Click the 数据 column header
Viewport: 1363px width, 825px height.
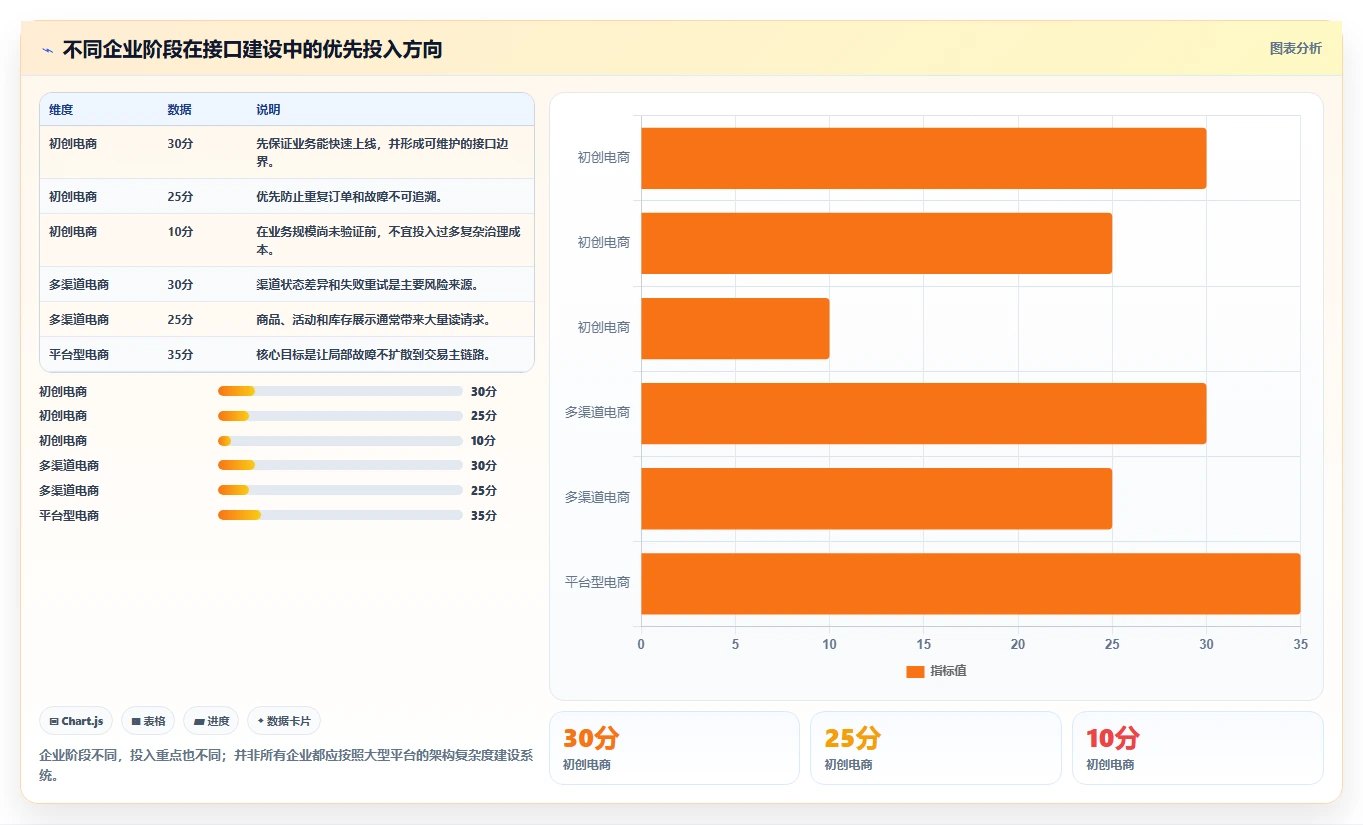[179, 110]
